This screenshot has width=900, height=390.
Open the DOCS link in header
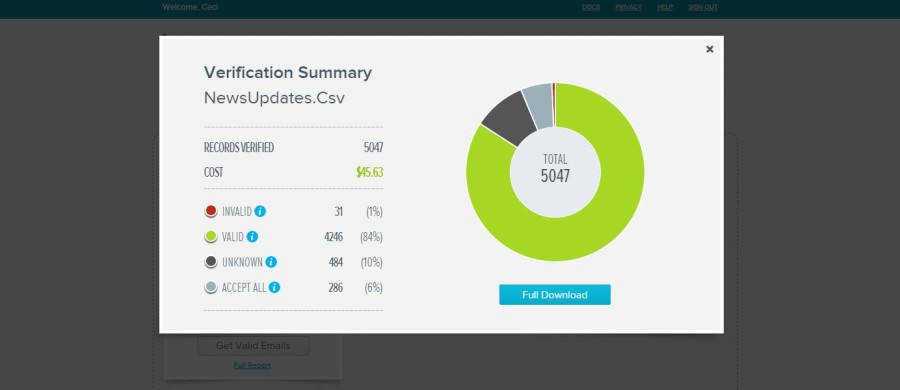click(x=591, y=7)
